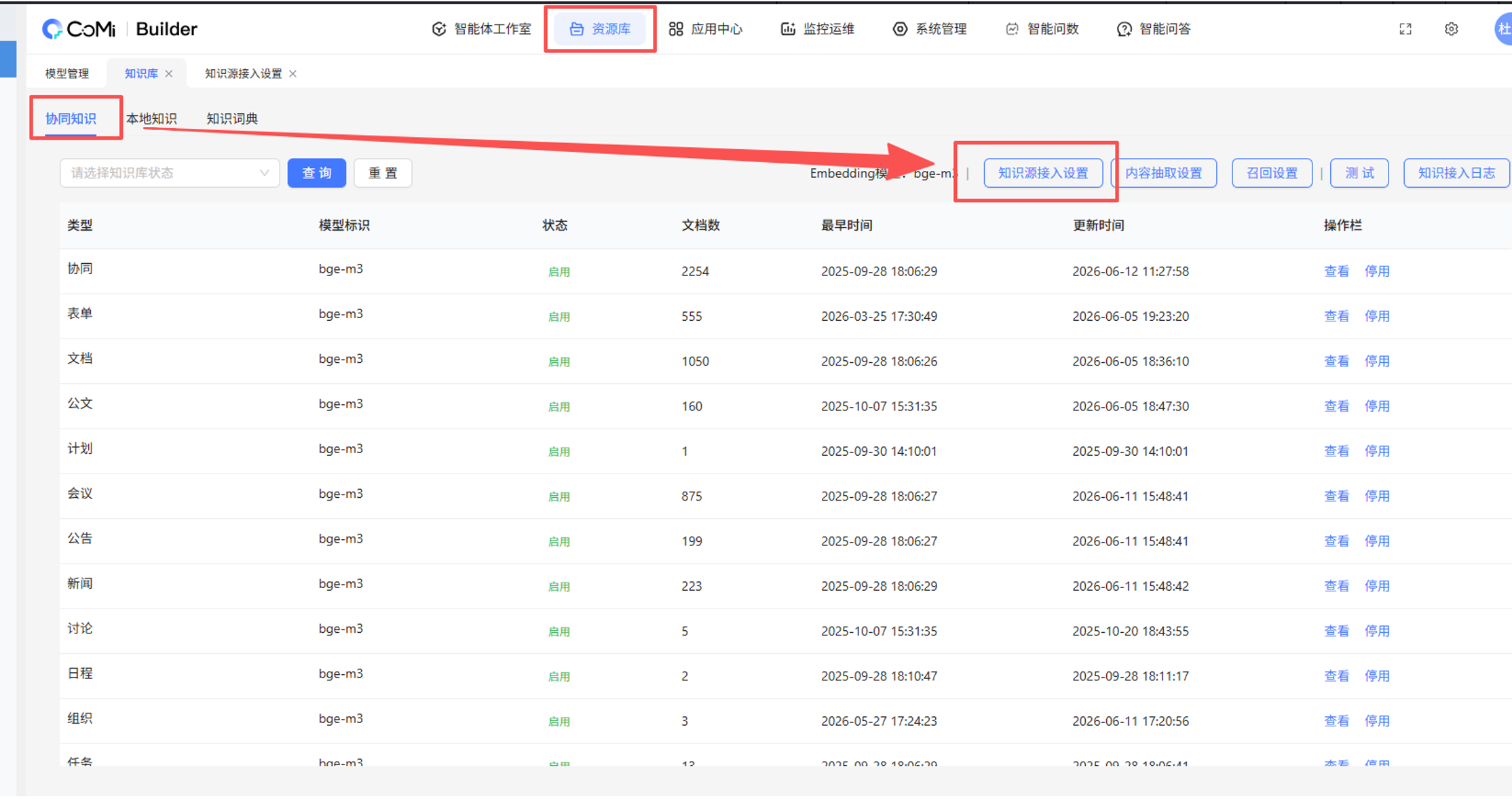Click the 类型 column header
This screenshot has height=799, width=1512.
coord(80,225)
